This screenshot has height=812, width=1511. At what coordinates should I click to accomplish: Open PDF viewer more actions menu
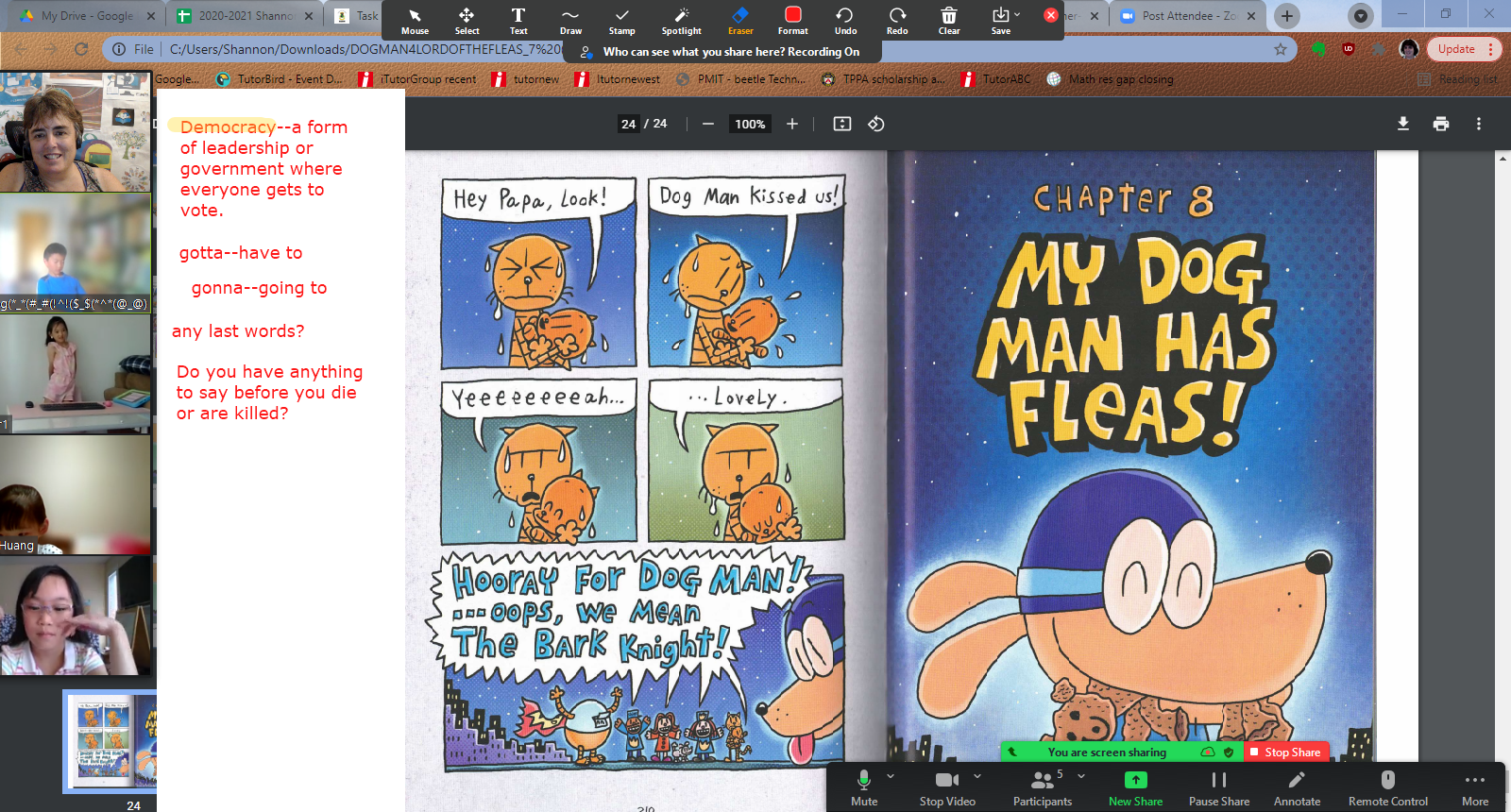click(1479, 124)
